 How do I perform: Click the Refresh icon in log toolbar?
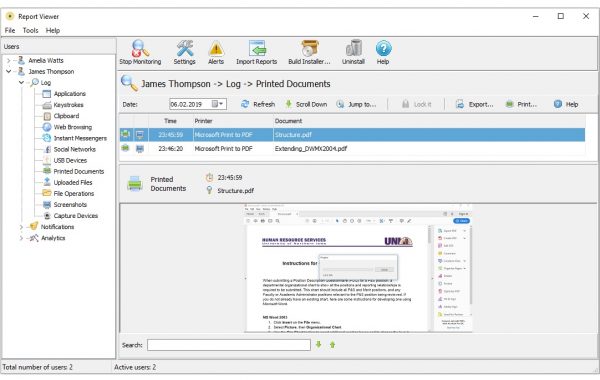tap(245, 104)
